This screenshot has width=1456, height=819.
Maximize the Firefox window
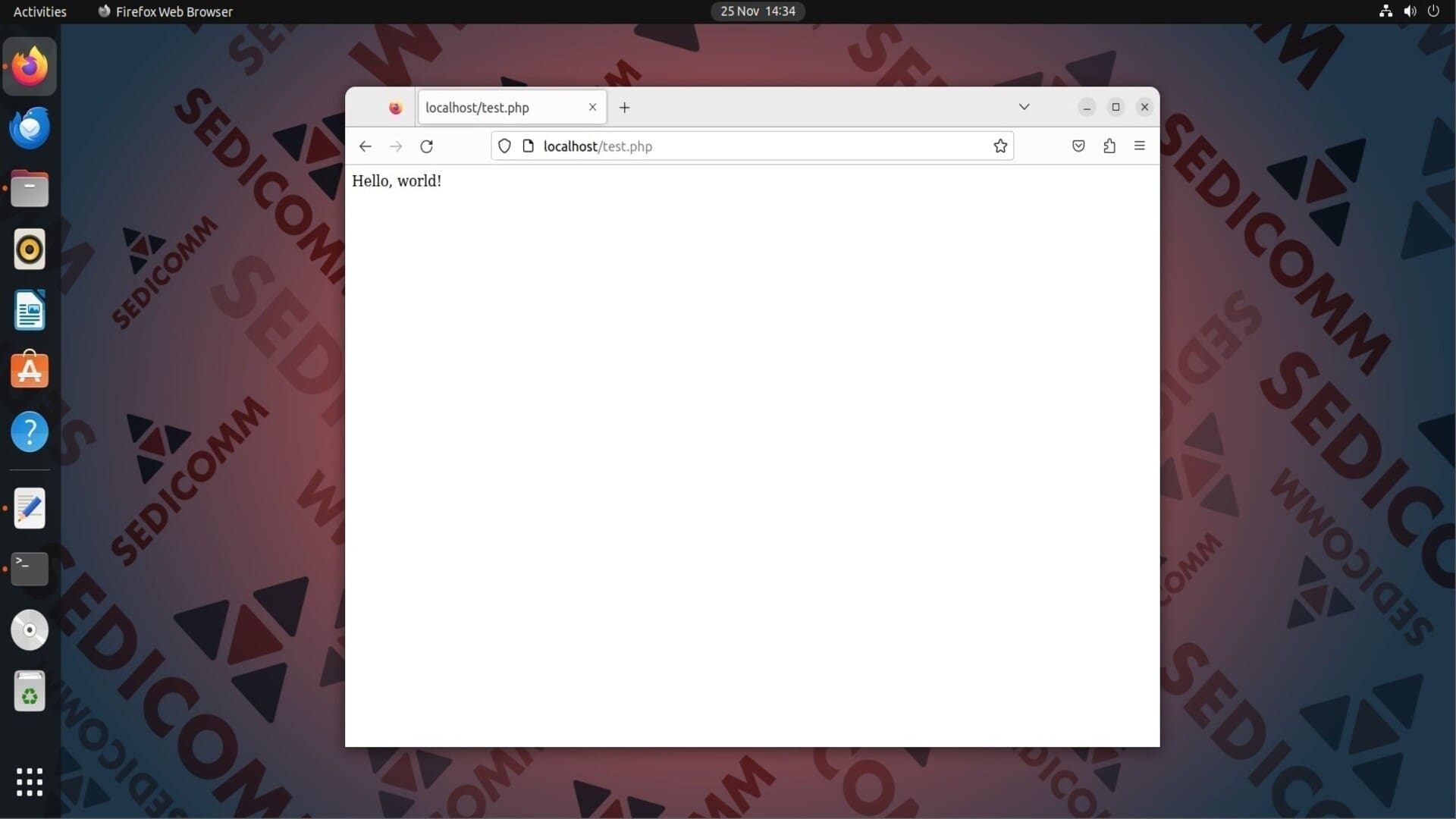1116,107
